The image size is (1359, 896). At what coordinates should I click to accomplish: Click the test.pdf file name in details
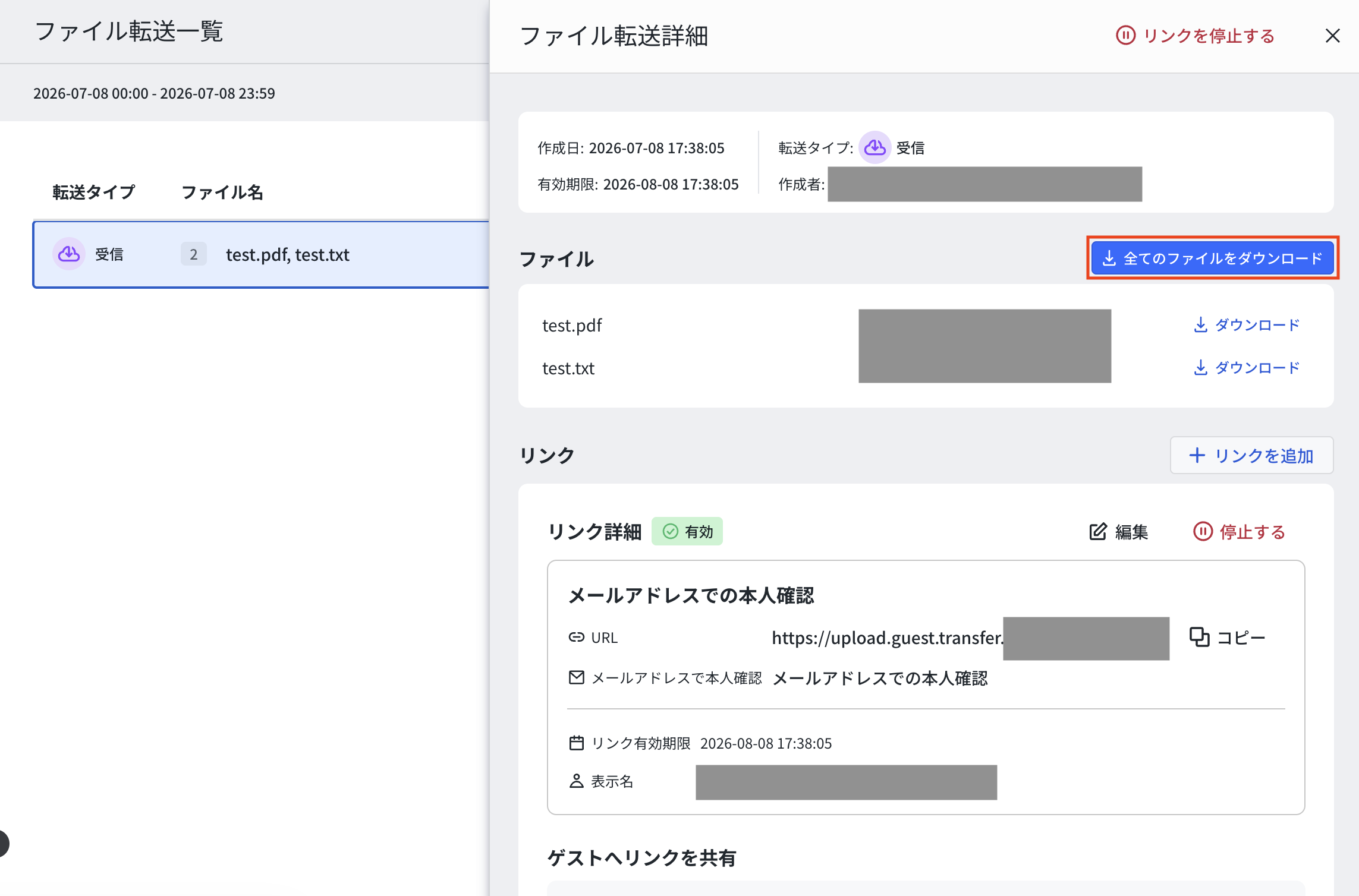(x=572, y=326)
